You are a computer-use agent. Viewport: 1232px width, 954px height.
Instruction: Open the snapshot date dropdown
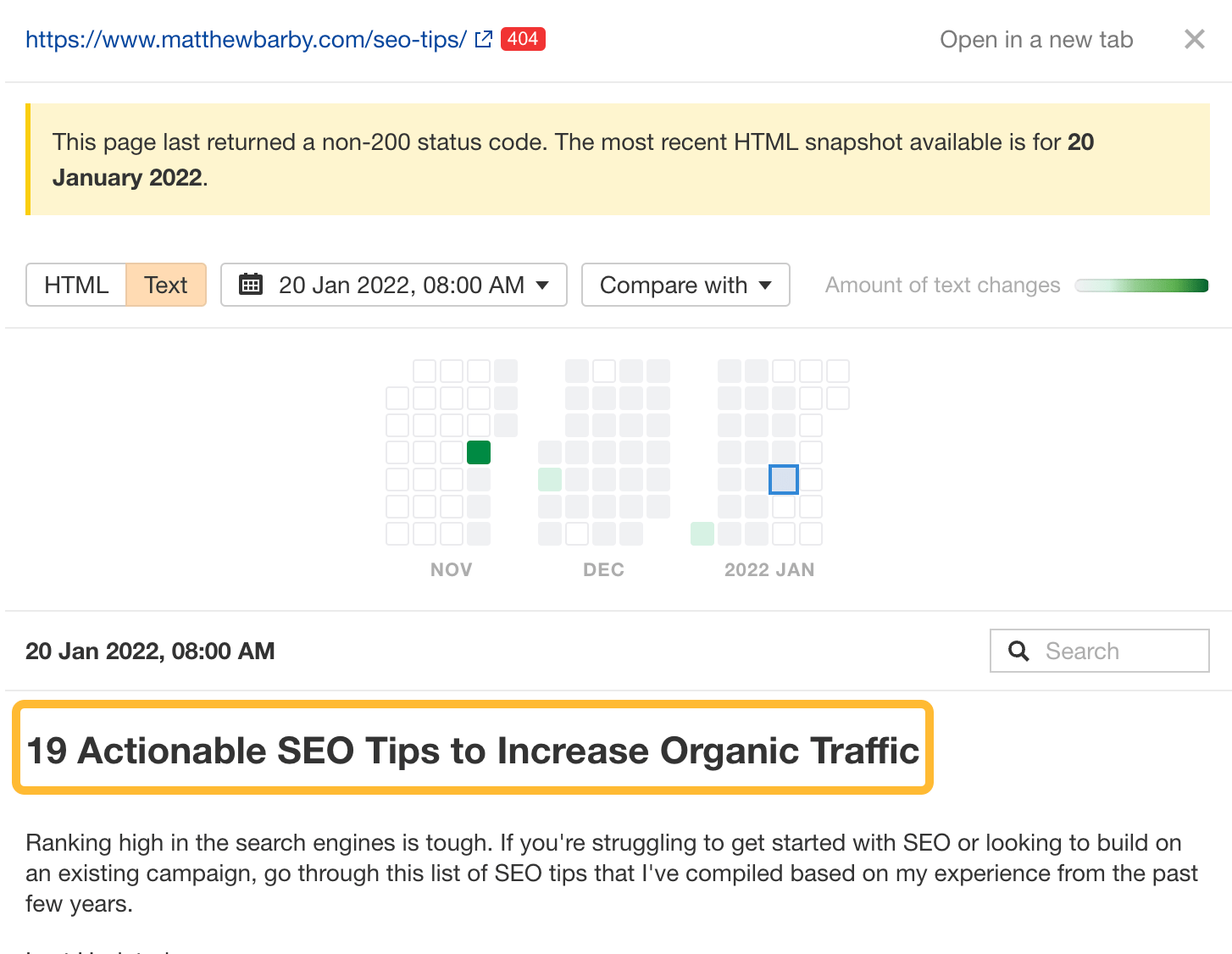pyautogui.click(x=394, y=285)
